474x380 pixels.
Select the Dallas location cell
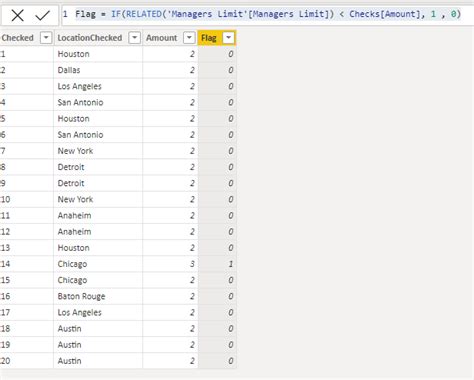pyautogui.click(x=98, y=70)
